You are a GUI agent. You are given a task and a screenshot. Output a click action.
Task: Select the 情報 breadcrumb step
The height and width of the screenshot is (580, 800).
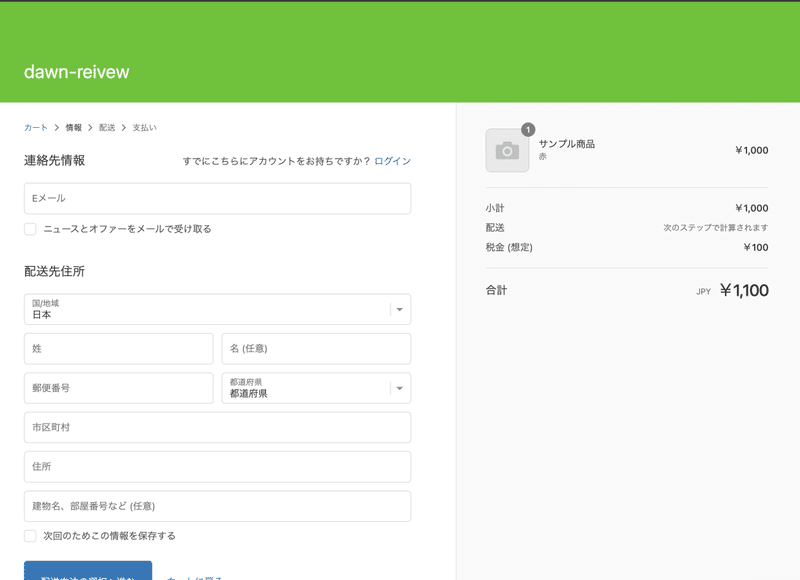coord(73,128)
